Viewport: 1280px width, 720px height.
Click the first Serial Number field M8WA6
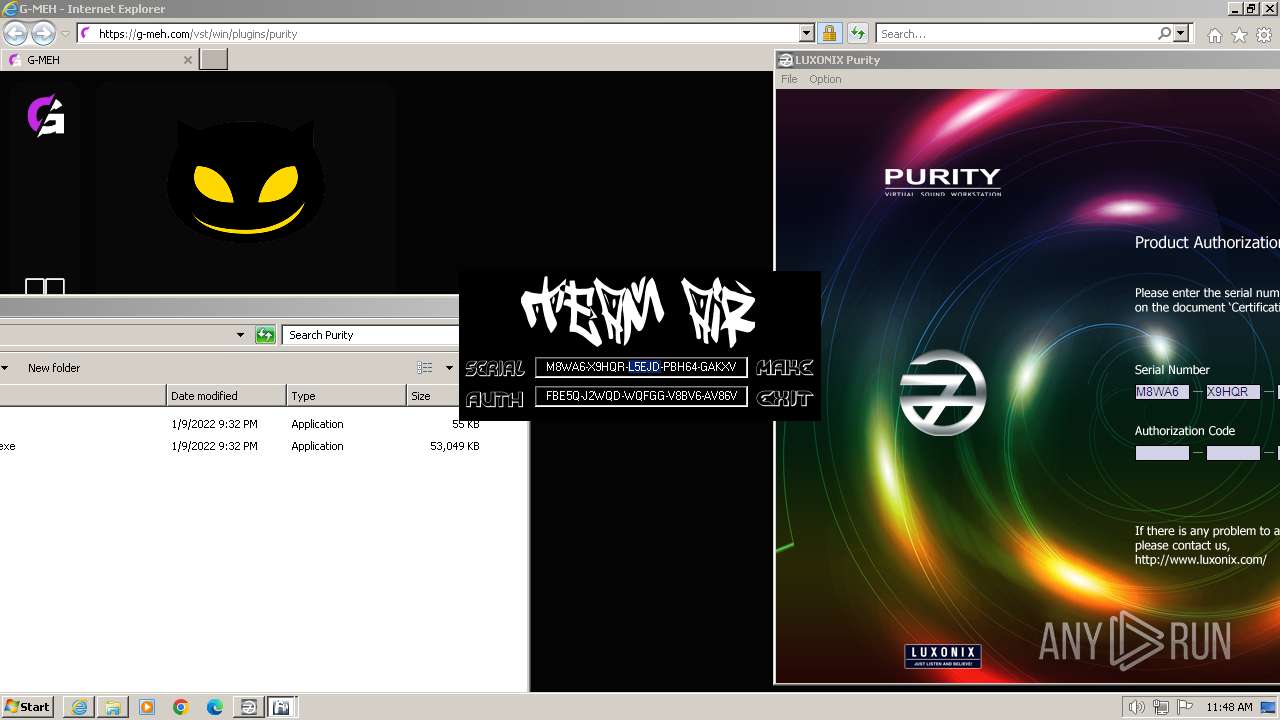(x=1161, y=392)
